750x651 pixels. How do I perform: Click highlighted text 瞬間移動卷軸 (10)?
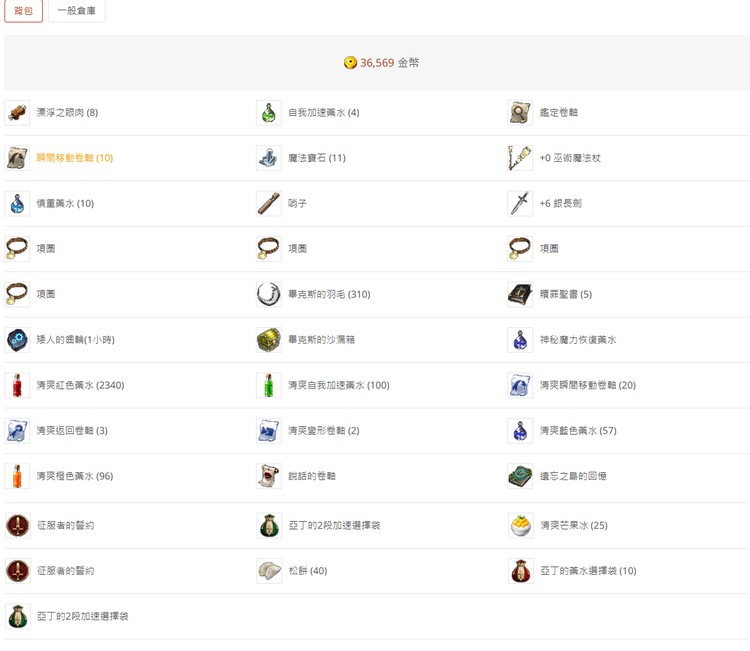(x=75, y=158)
